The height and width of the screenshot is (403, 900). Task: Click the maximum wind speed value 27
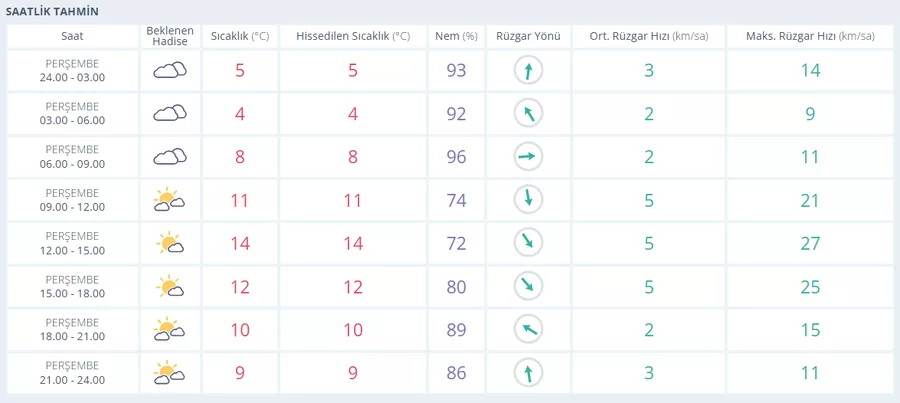(809, 243)
